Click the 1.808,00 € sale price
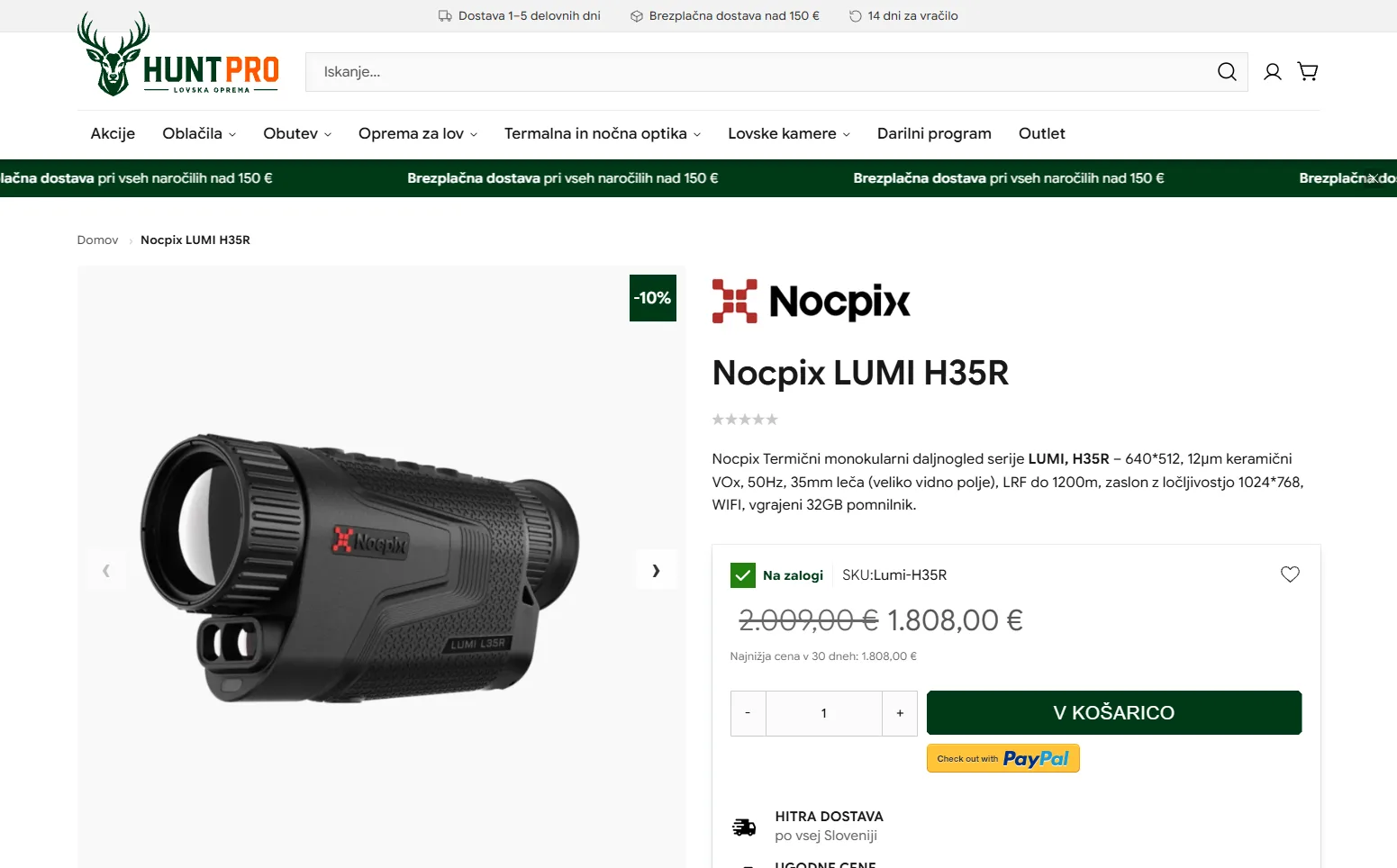The height and width of the screenshot is (868, 1397). tap(956, 620)
